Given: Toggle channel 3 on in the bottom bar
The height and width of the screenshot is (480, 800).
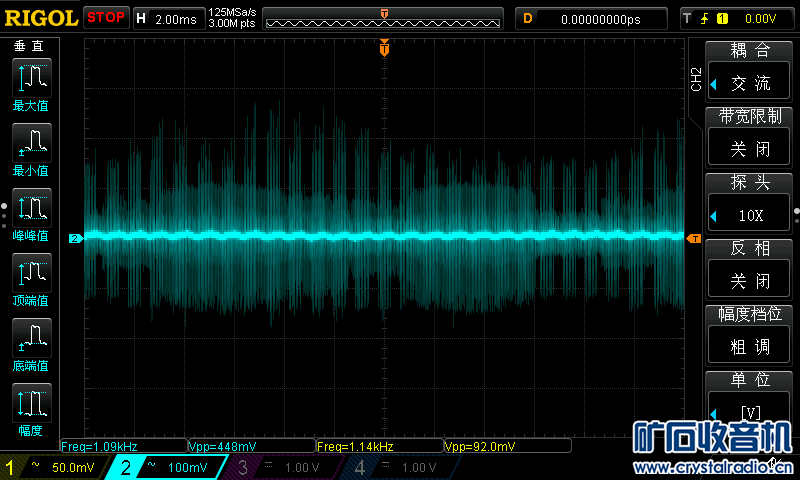Looking at the screenshot, I should pos(284,467).
